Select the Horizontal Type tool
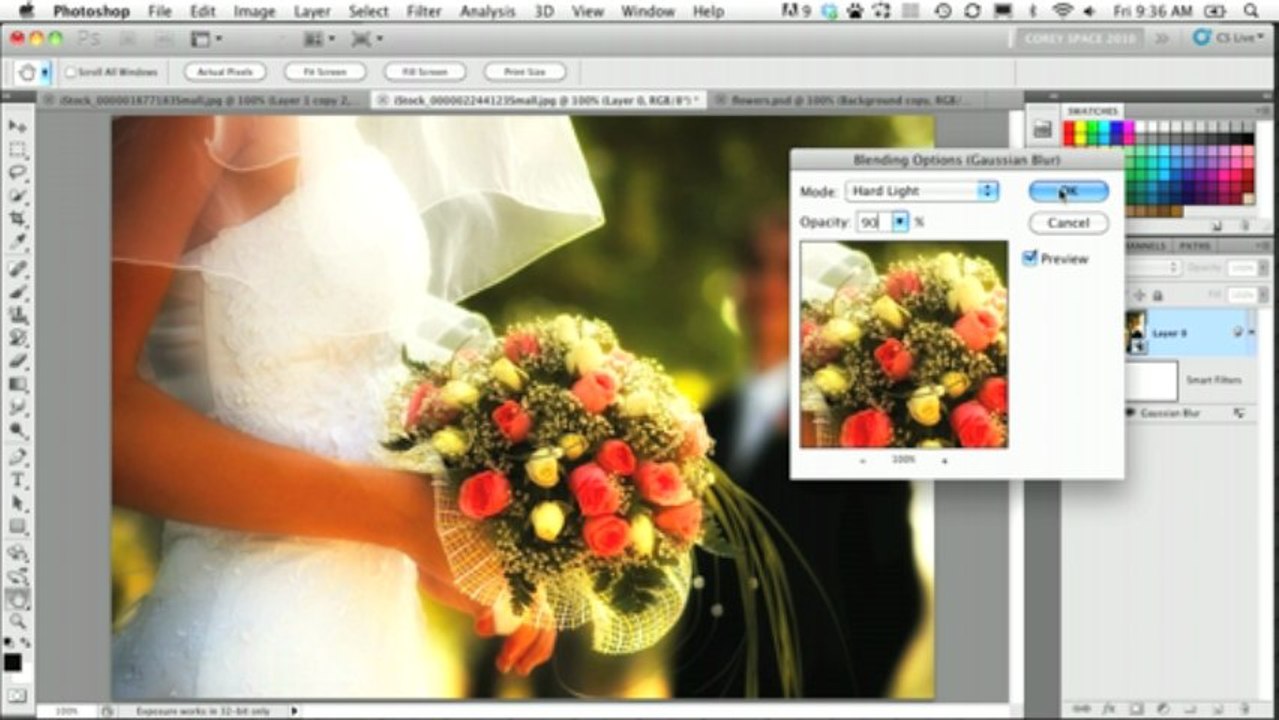This screenshot has height=720, width=1279. point(17,480)
